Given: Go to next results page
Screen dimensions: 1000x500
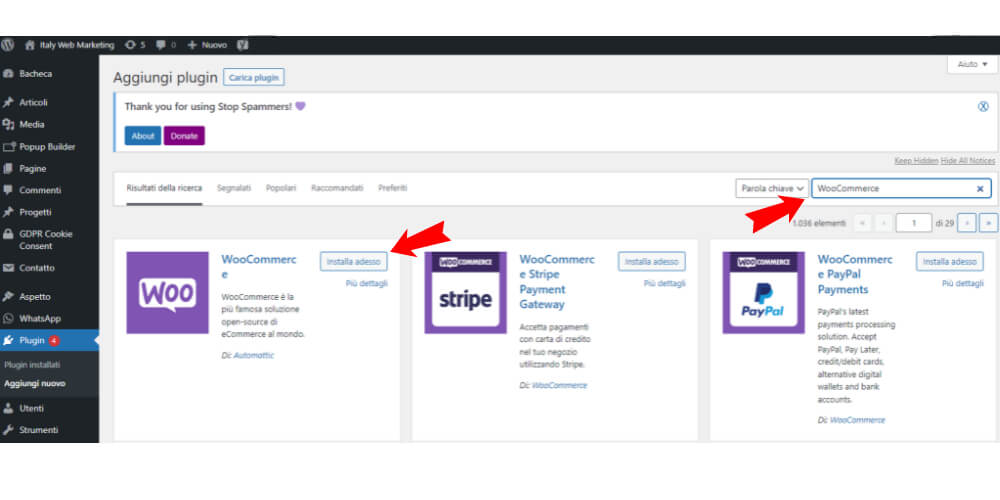Looking at the screenshot, I should point(967,223).
